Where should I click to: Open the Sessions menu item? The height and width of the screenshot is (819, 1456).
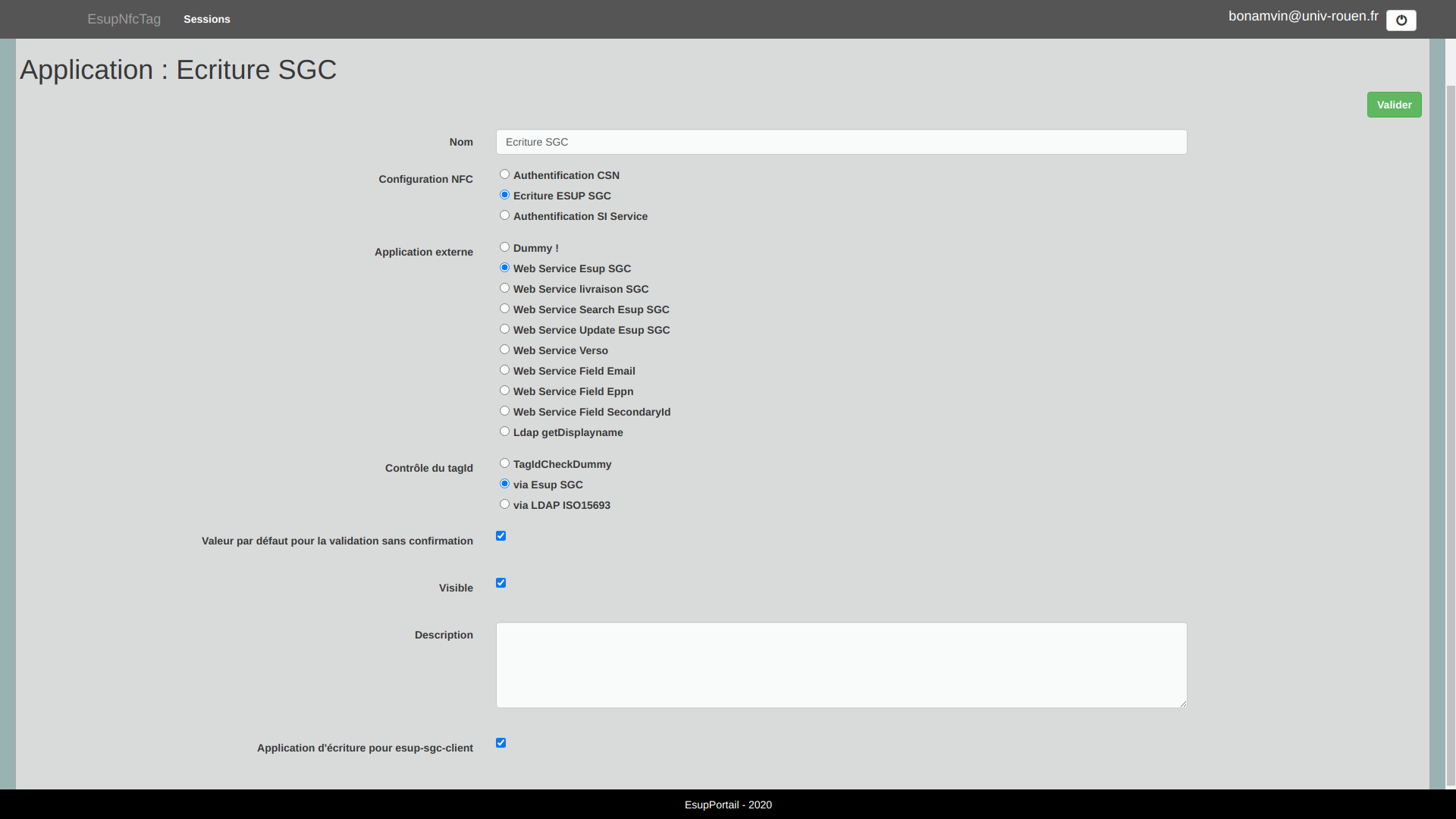click(206, 19)
